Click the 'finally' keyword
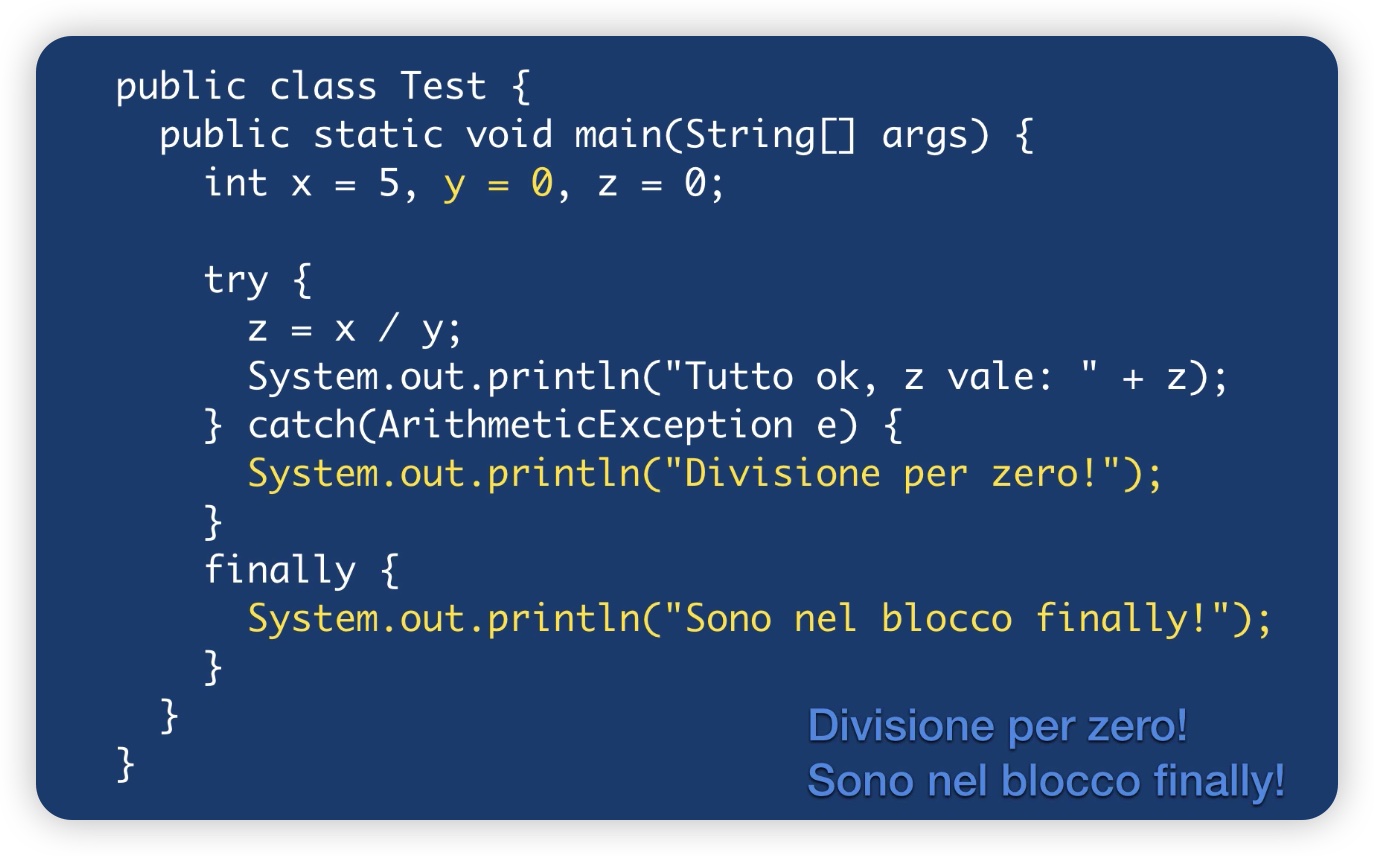 click(280, 571)
